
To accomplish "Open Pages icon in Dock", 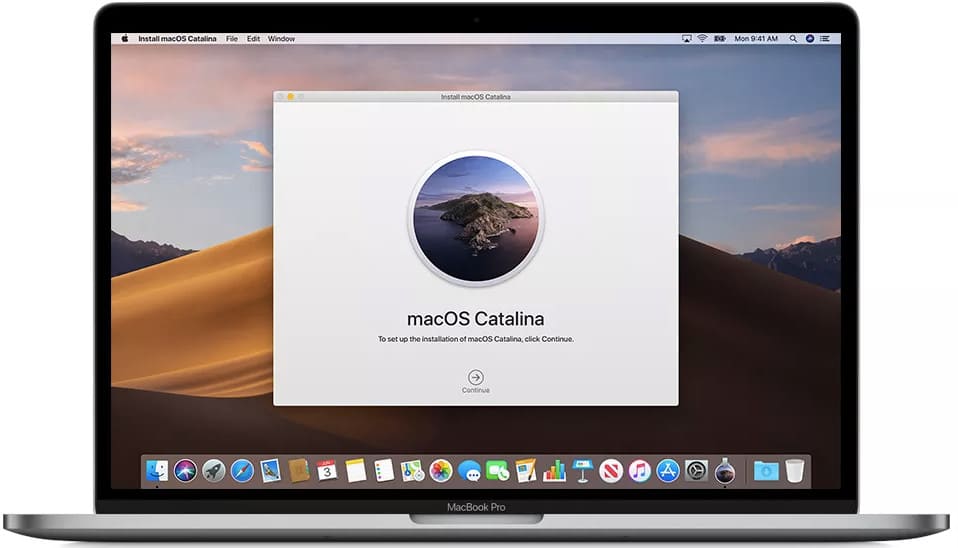I will (x=526, y=471).
